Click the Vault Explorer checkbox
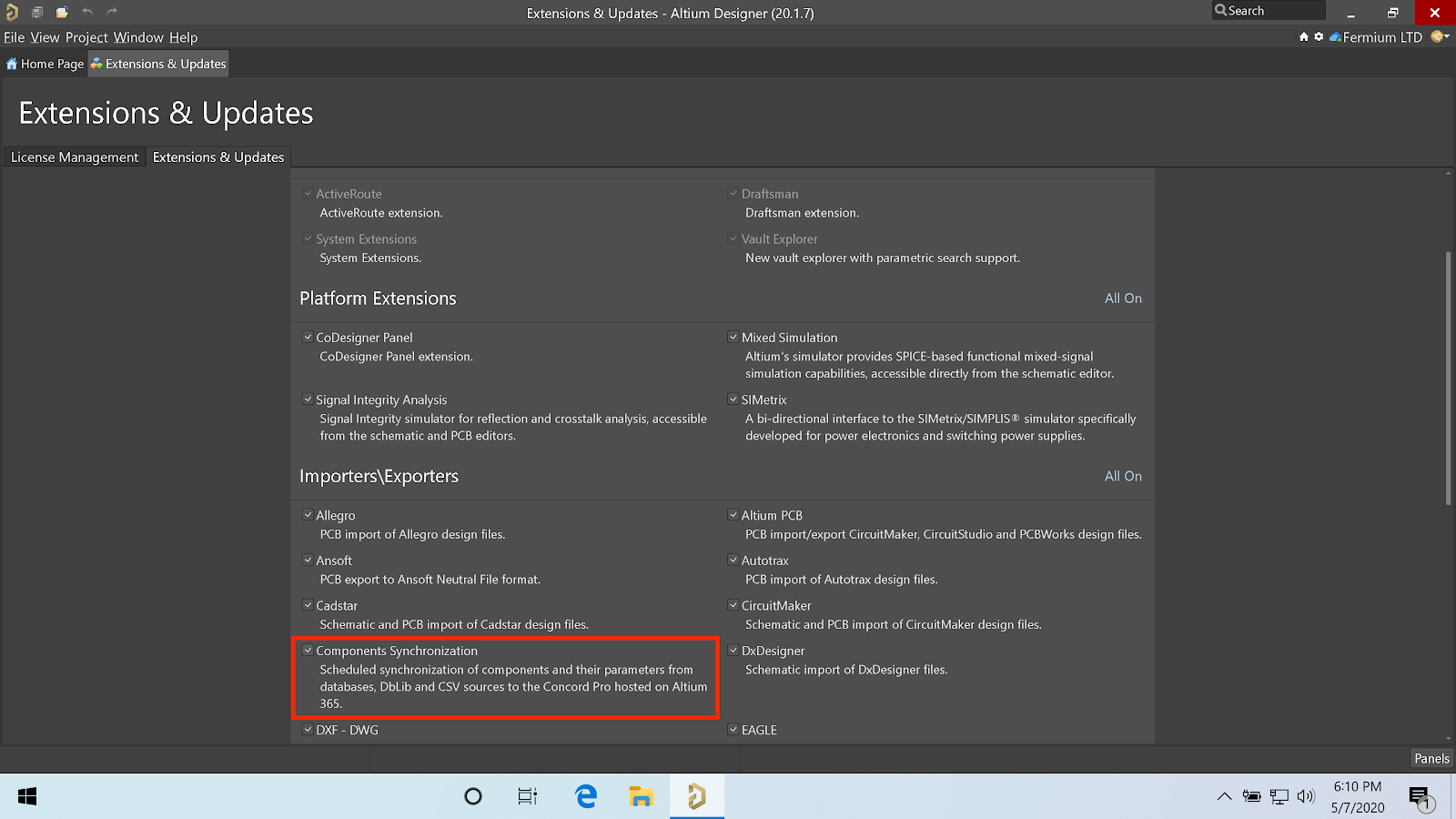Viewport: 1456px width, 819px height. point(733,238)
